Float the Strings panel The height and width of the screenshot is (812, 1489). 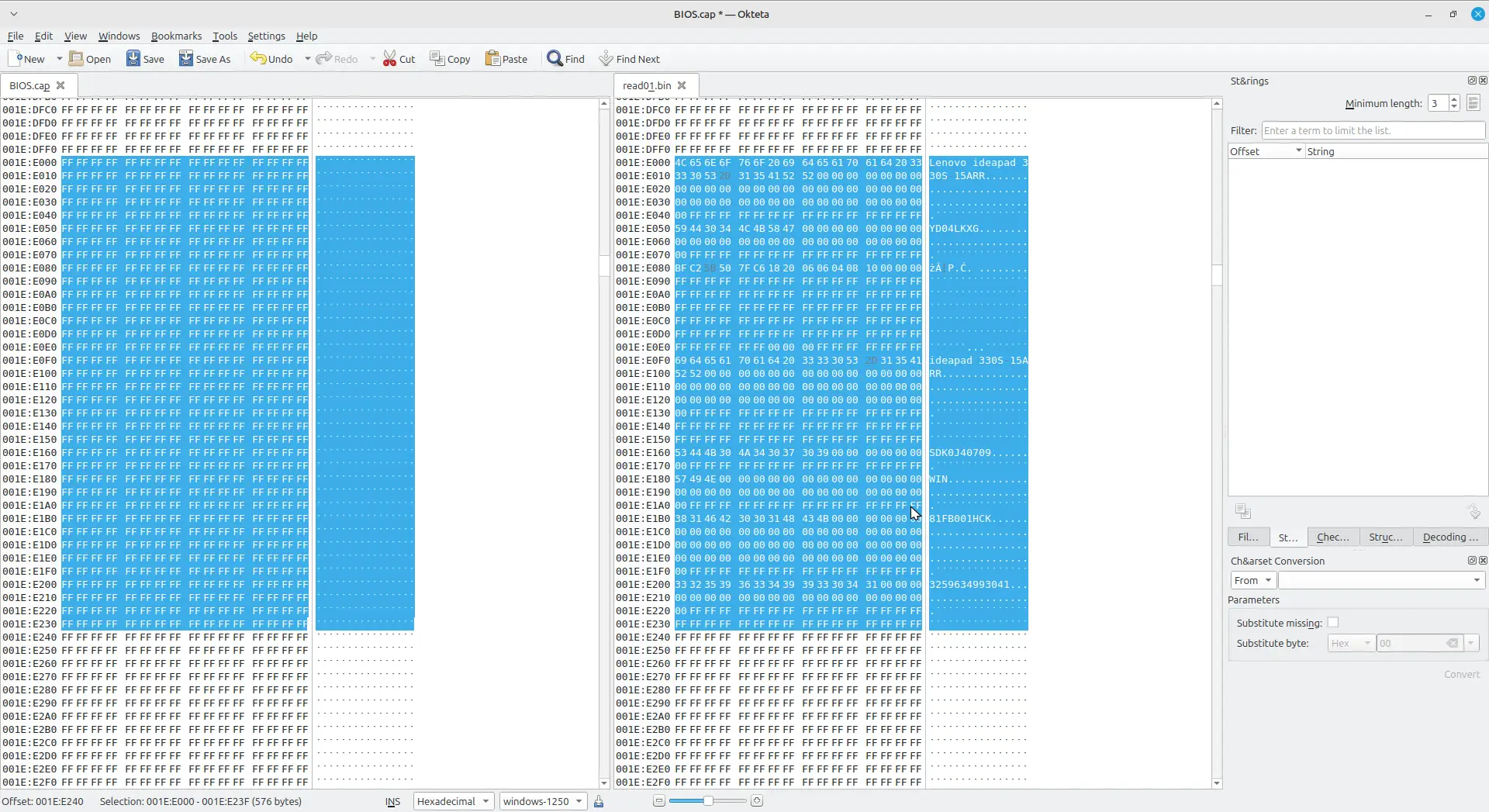click(x=1472, y=81)
